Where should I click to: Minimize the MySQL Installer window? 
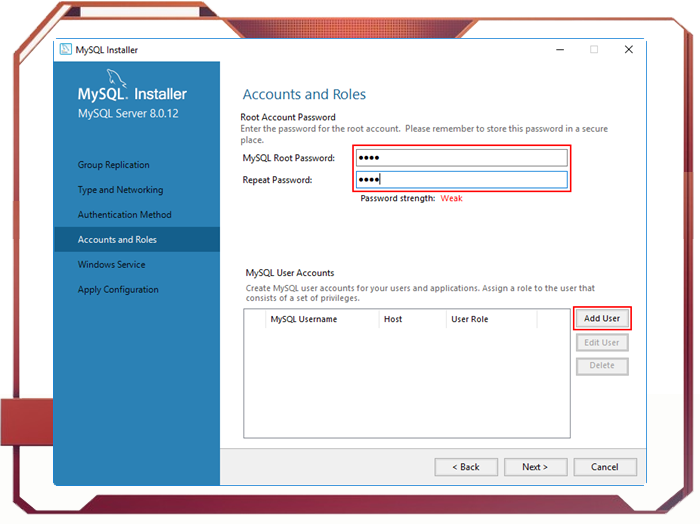point(558,49)
